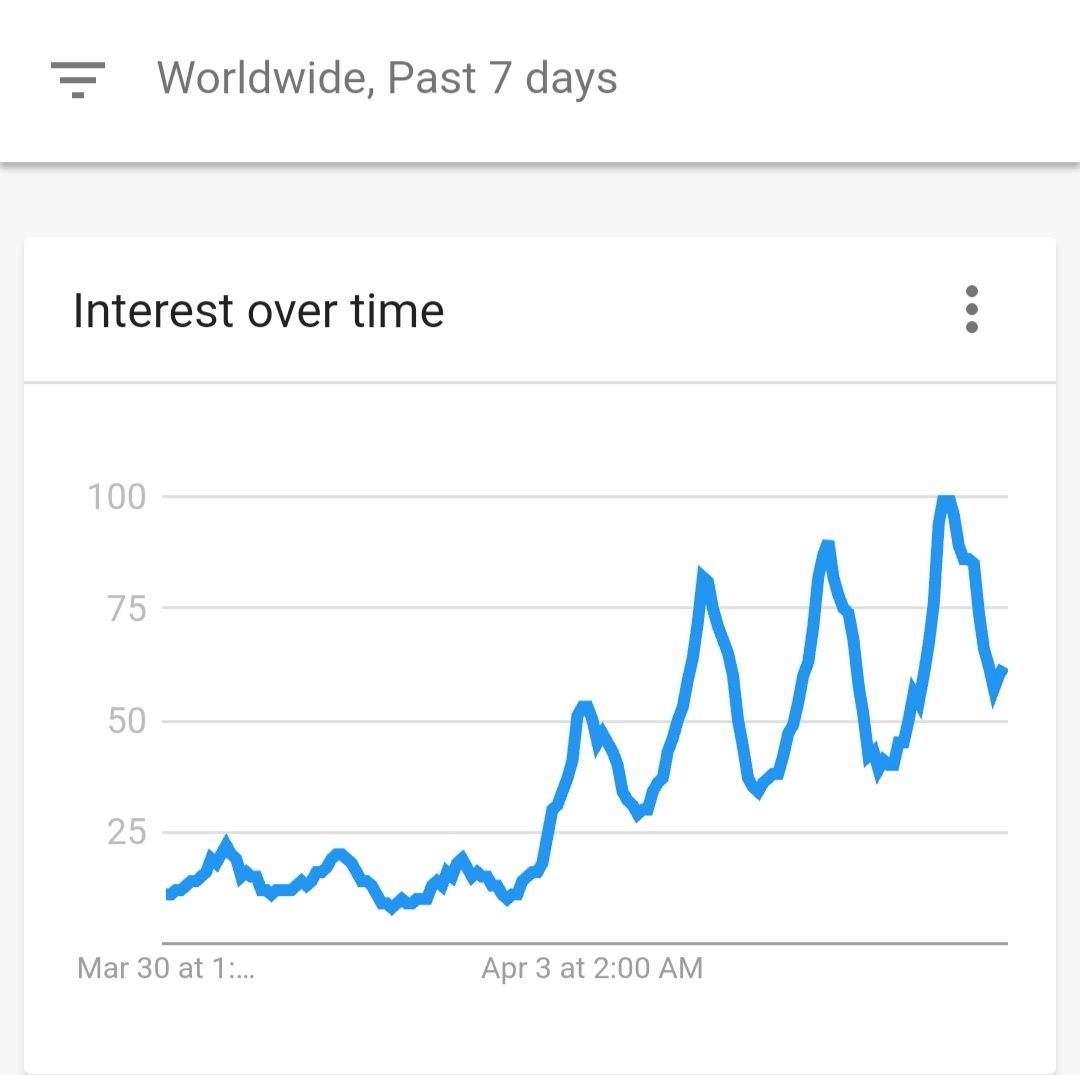Click the 25 y-axis label
Viewport: 1080px width, 1075px height.
[127, 832]
